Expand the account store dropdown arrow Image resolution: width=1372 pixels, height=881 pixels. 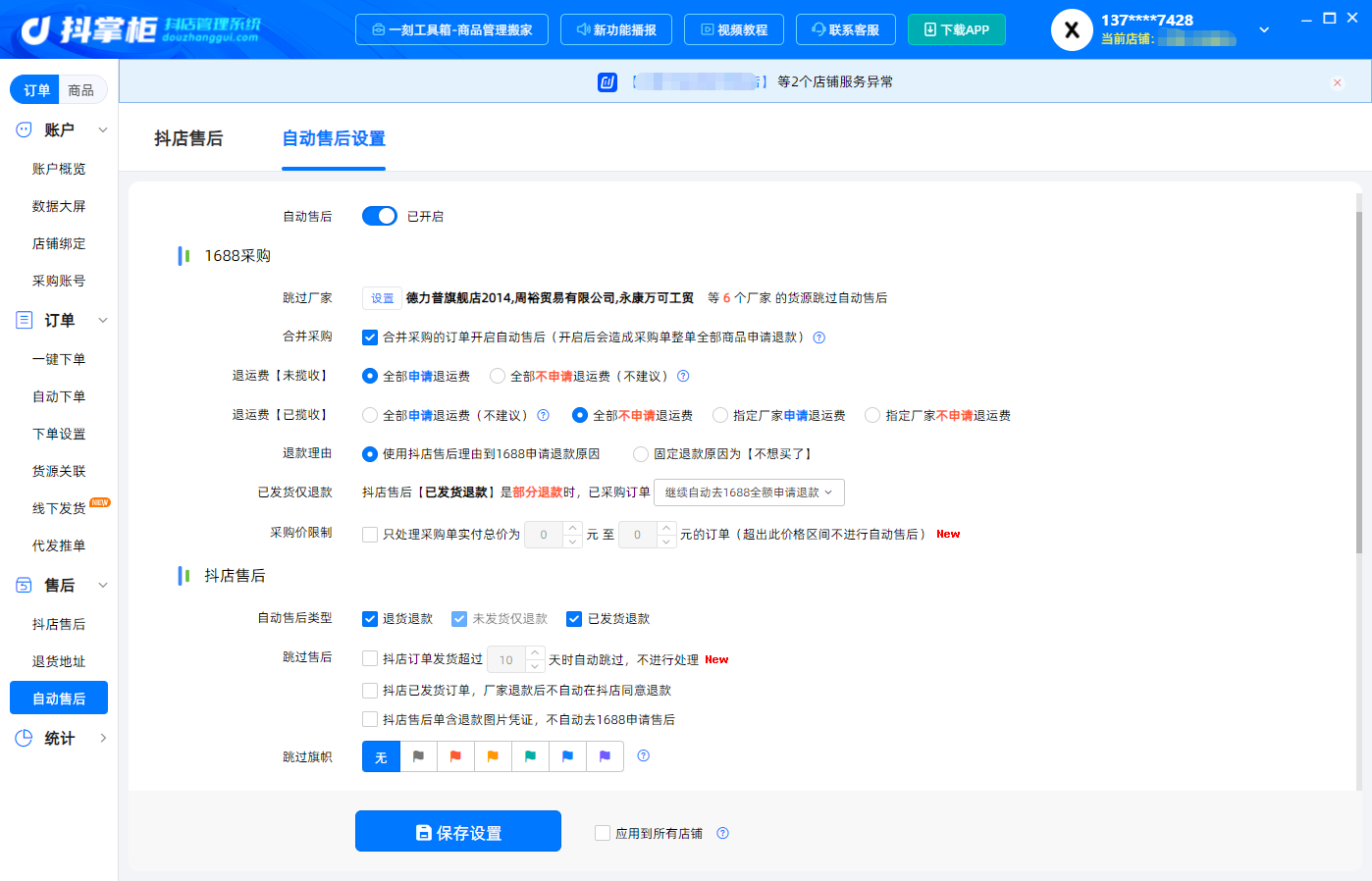(x=1264, y=30)
